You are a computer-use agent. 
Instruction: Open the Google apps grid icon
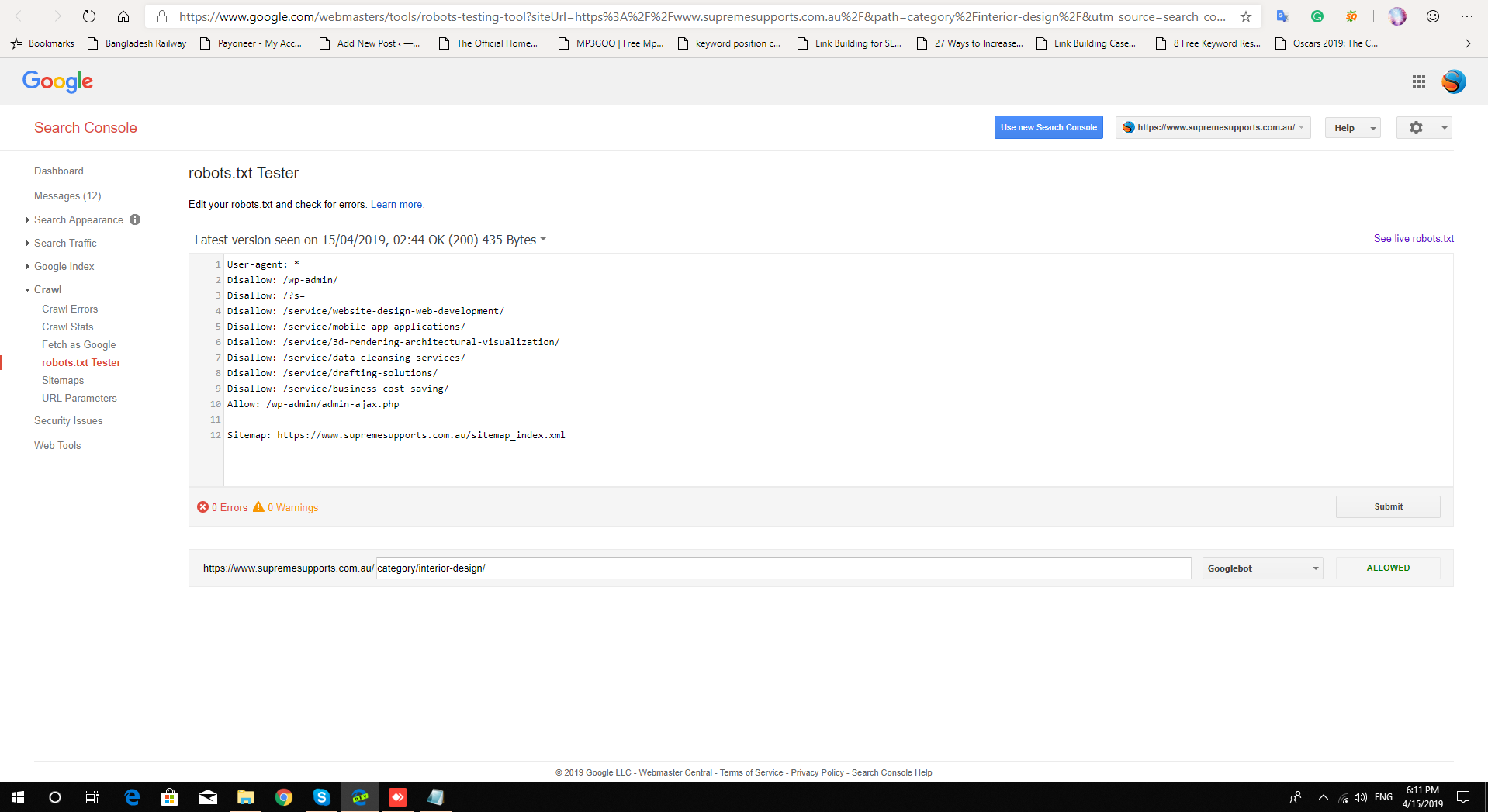click(x=1418, y=81)
